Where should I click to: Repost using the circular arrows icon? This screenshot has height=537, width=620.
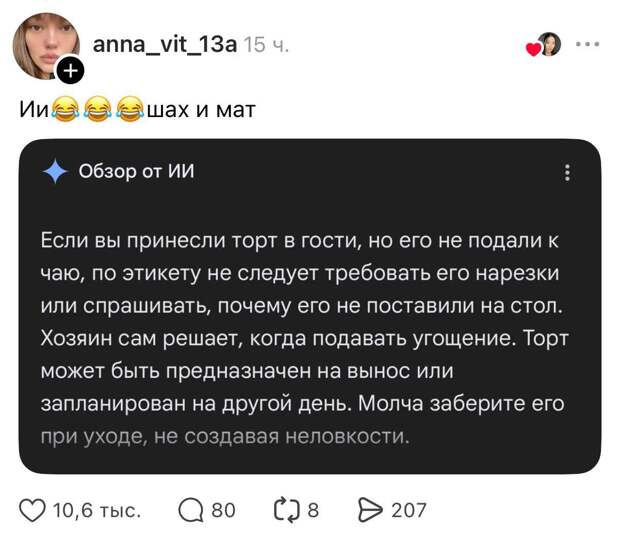(286, 510)
